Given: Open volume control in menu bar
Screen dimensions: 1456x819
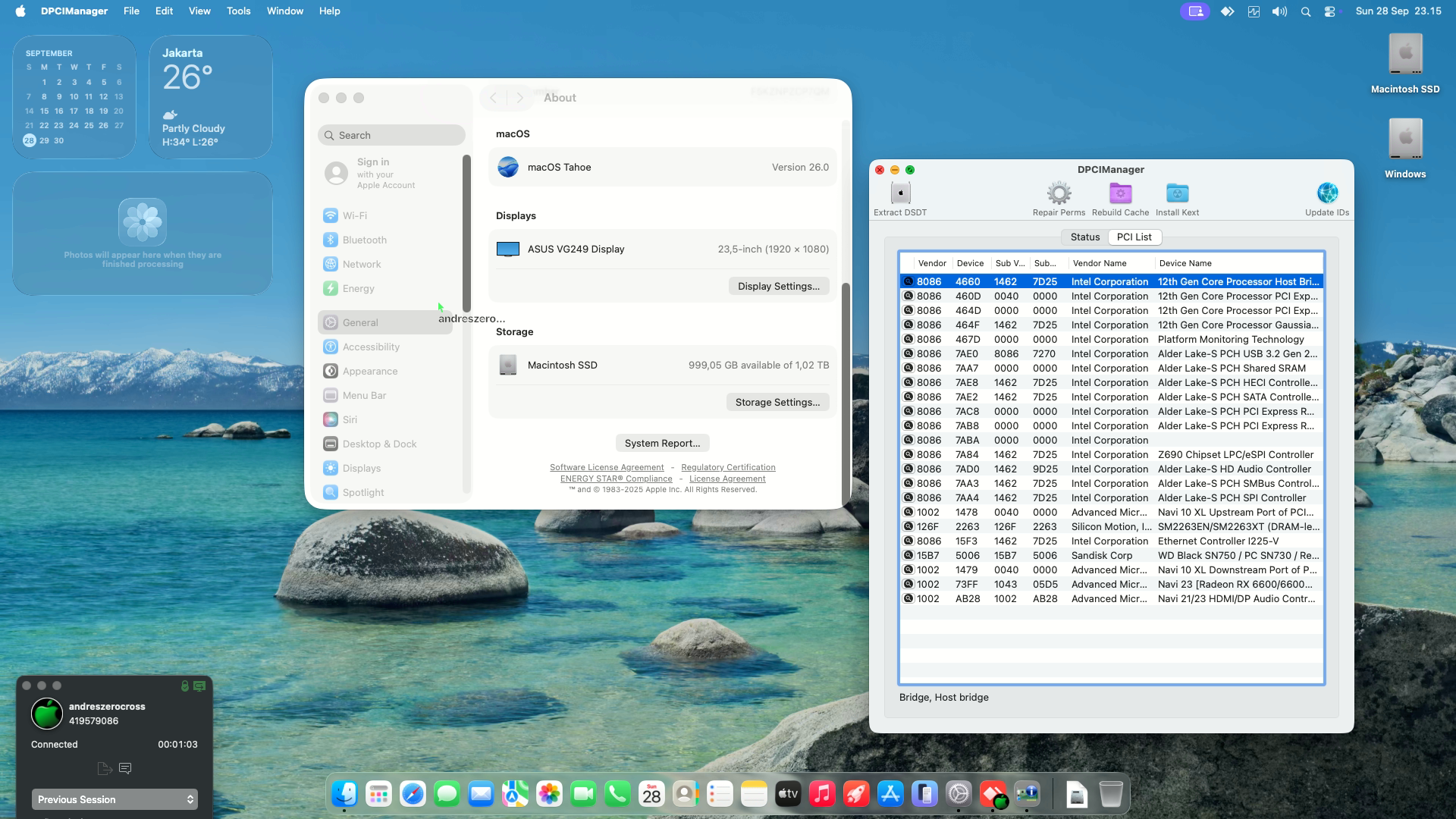Looking at the screenshot, I should [x=1279, y=11].
